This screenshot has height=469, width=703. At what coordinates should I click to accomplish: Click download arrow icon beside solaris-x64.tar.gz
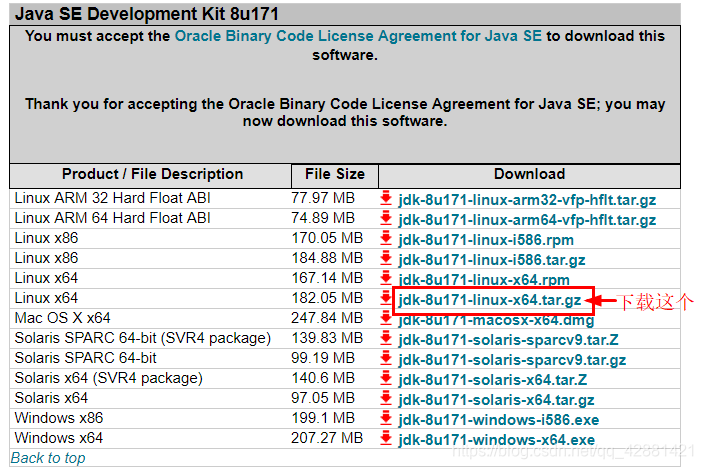386,398
